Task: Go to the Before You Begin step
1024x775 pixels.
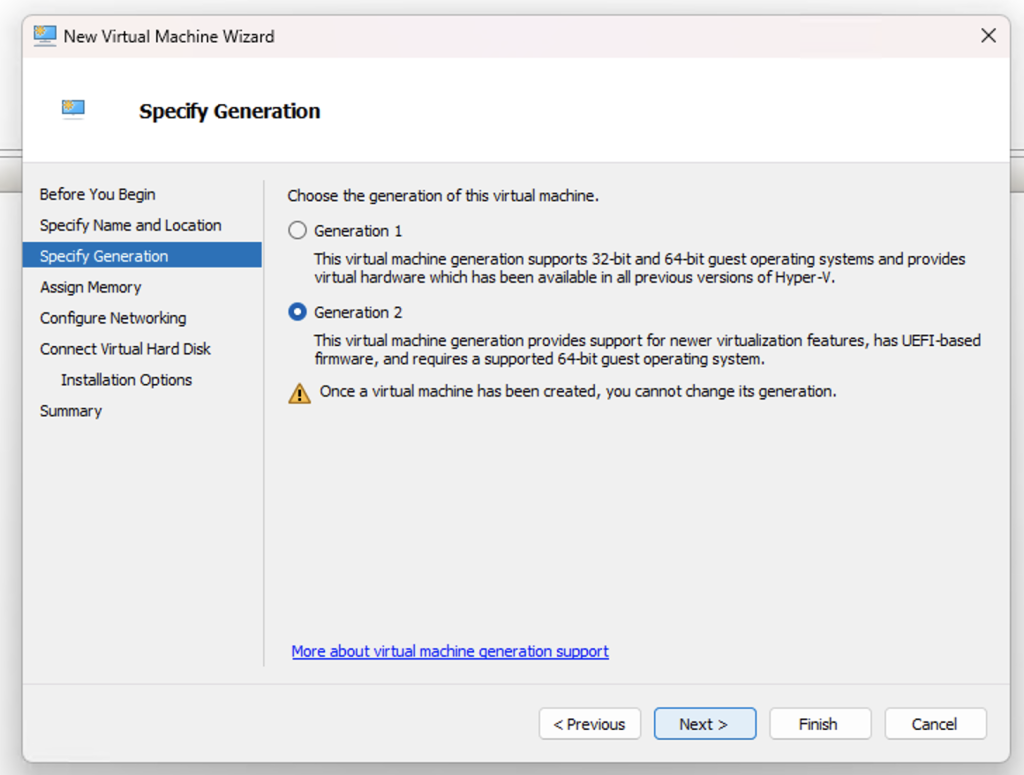Action: click(98, 194)
